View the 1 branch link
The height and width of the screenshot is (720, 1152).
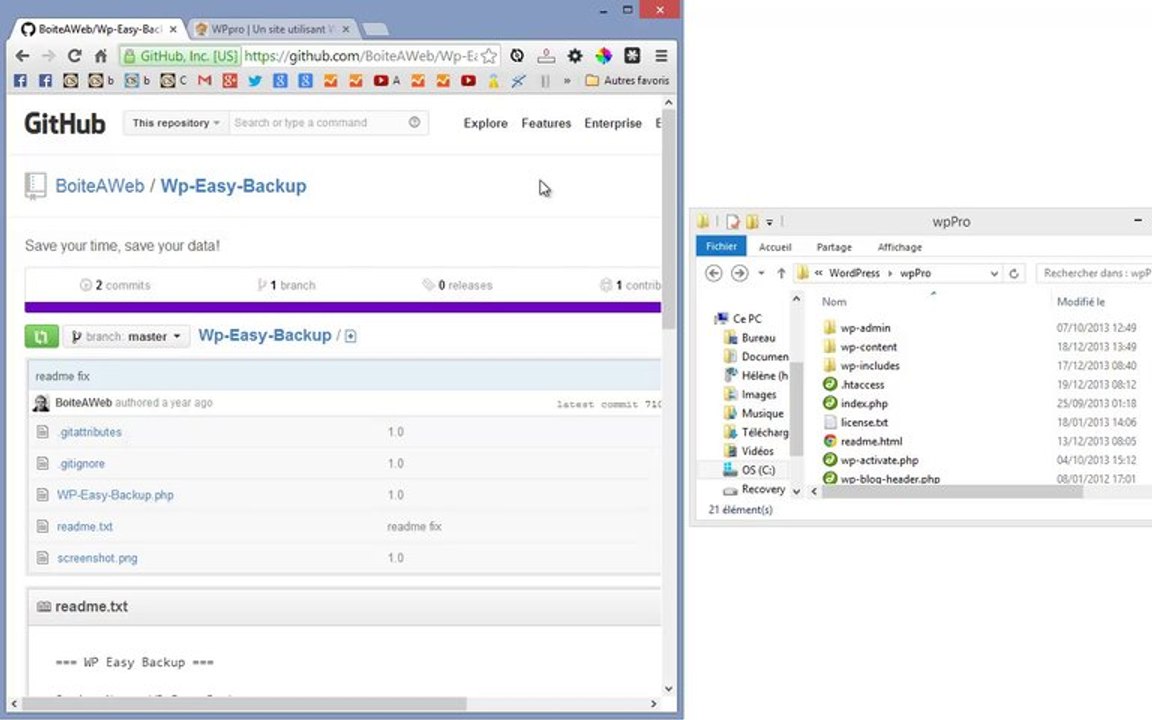(x=287, y=285)
